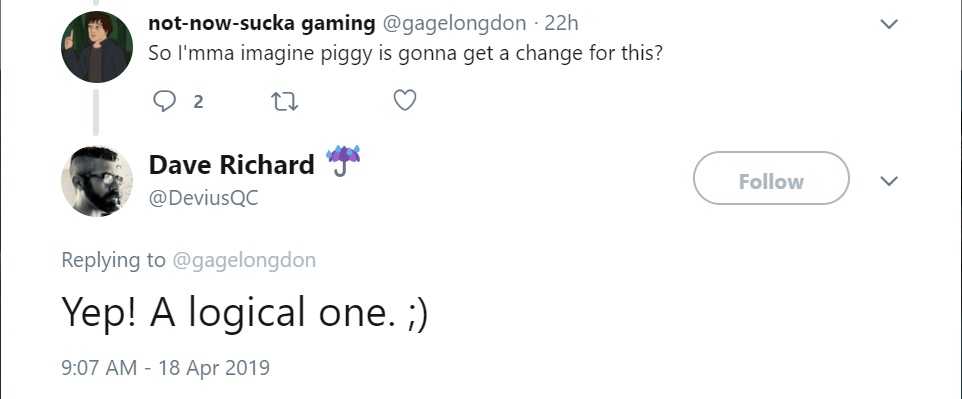Click the 'Replying to' label text
Screen dimensions: 962x399
click(114, 260)
